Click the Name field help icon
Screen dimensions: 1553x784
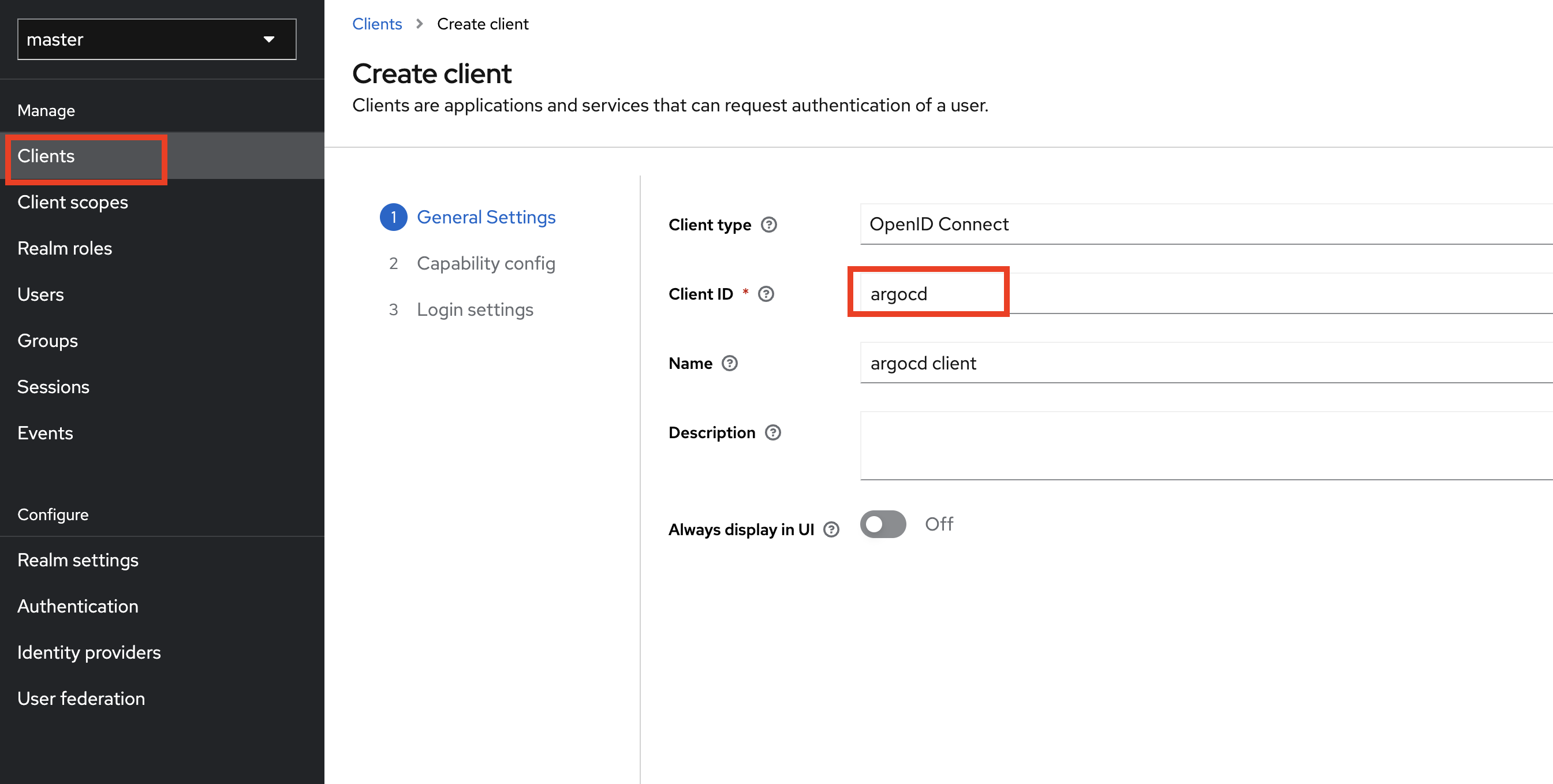pyautogui.click(x=730, y=363)
